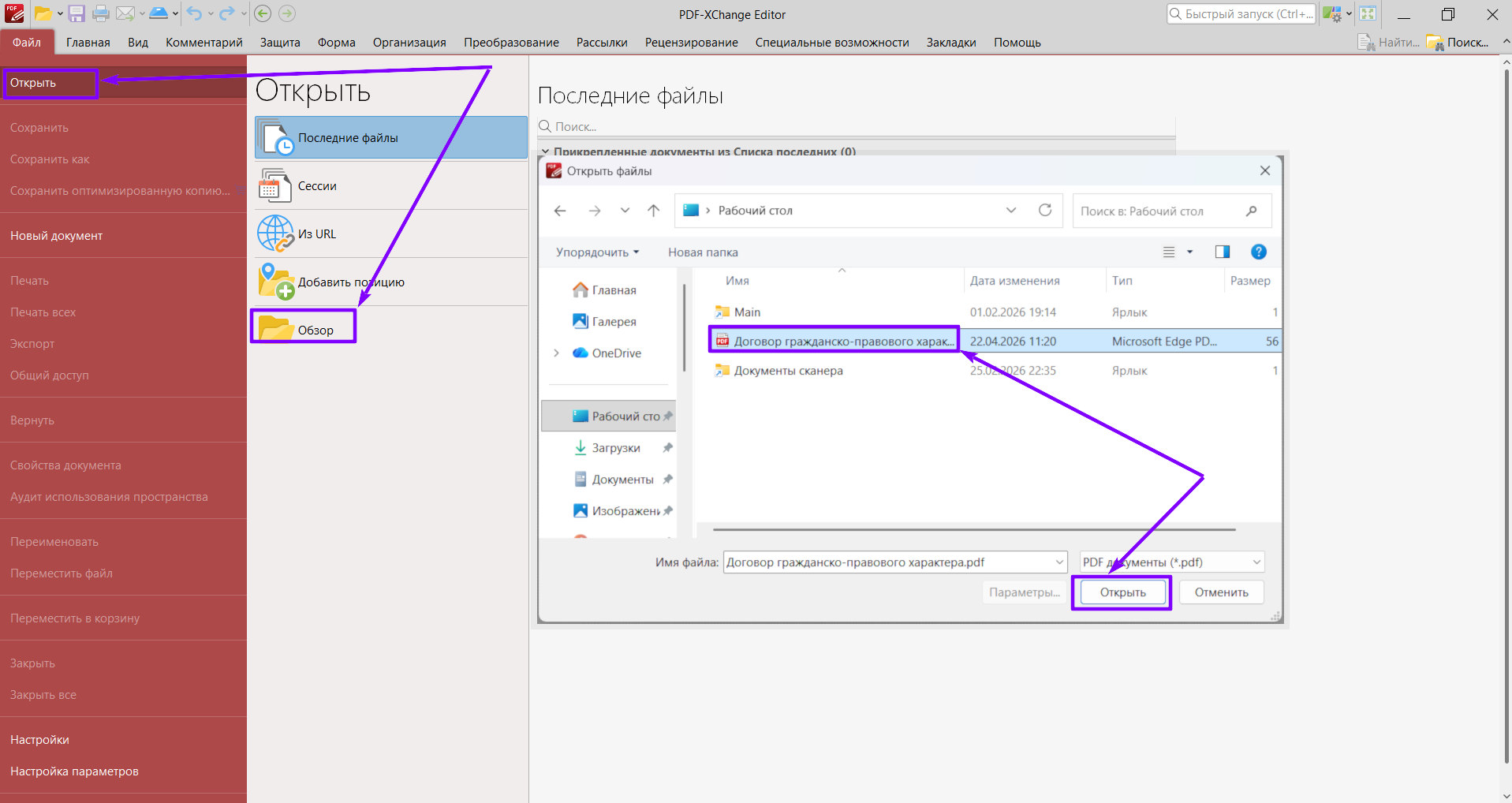This screenshot has width=1512, height=803.
Task: Open the view options dropdown arrow
Action: 1190,252
